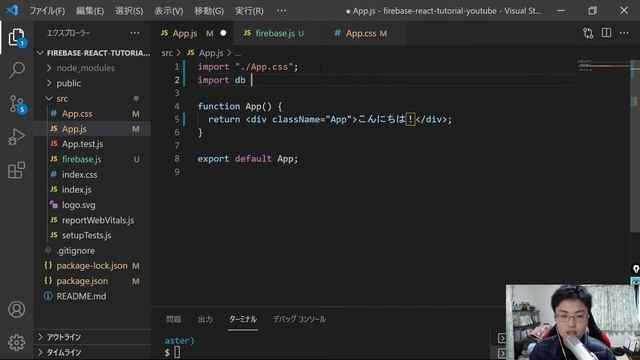The image size is (640, 360).
Task: Open Accounts menu icon
Action: [x=17, y=309]
